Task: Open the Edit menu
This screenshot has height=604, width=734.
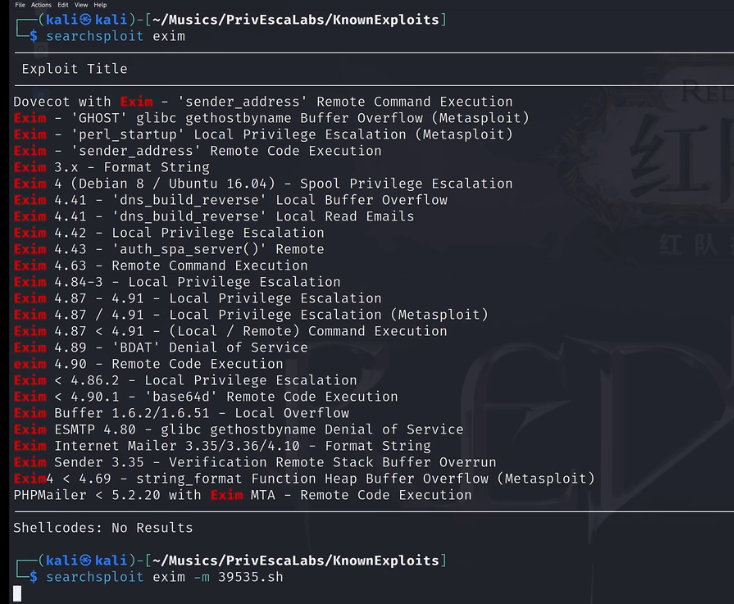Action: click(x=63, y=5)
